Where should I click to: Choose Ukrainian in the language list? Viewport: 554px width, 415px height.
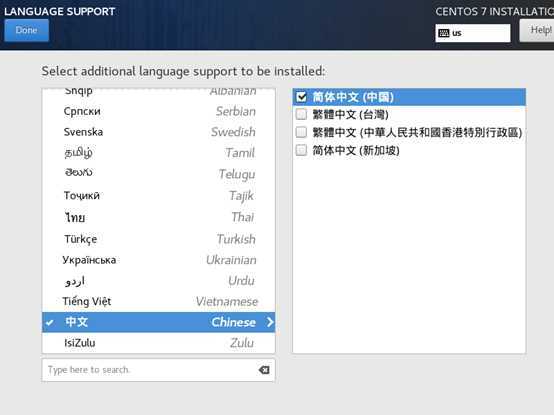[158, 260]
